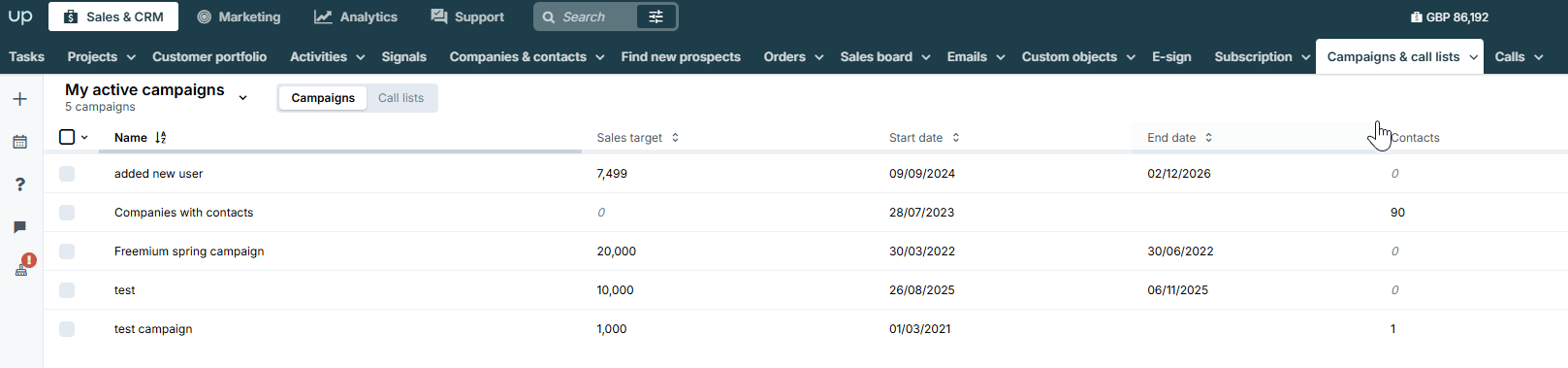Open the Signals menu item

(x=404, y=56)
